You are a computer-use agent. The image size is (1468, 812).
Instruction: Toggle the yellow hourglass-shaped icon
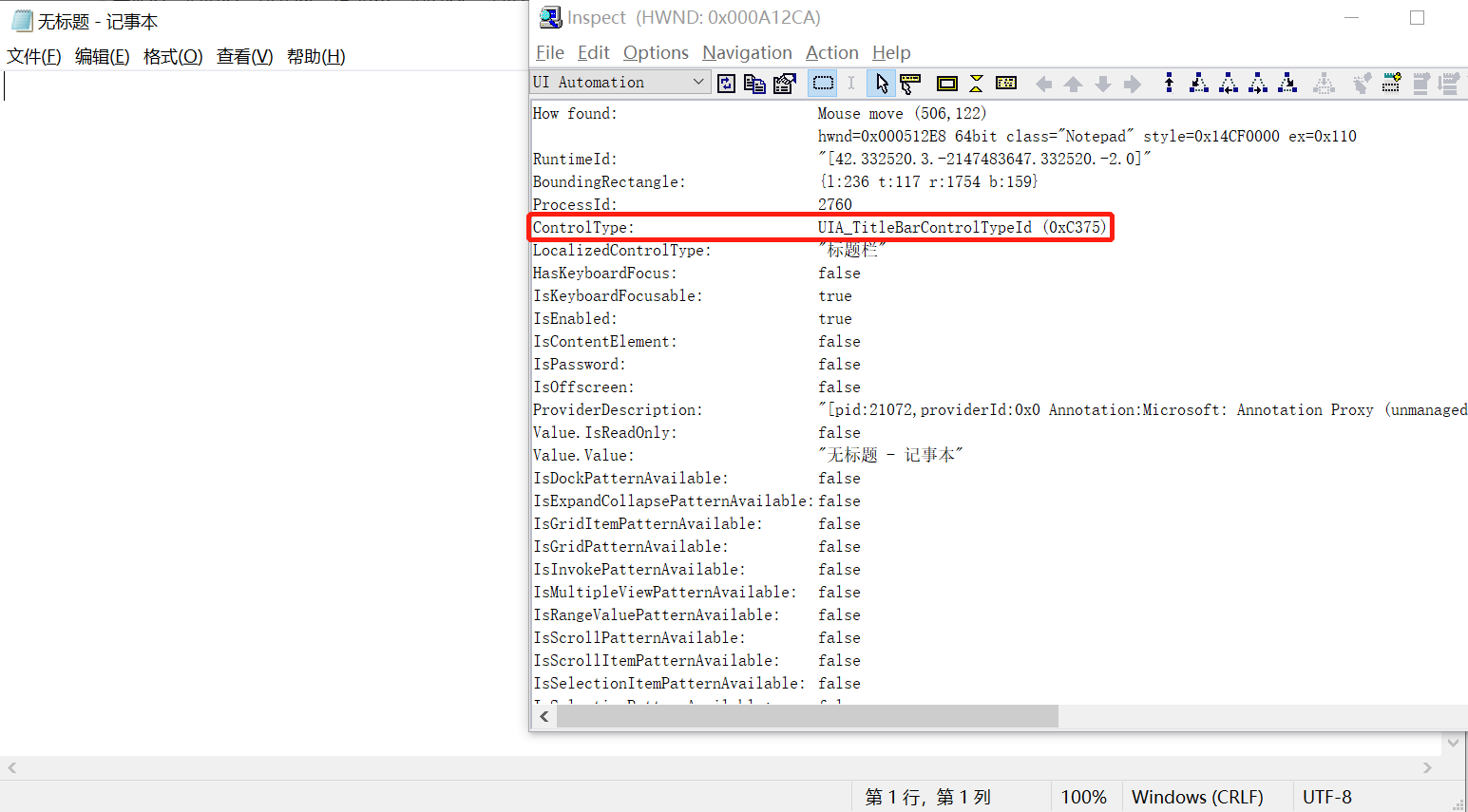tap(976, 84)
